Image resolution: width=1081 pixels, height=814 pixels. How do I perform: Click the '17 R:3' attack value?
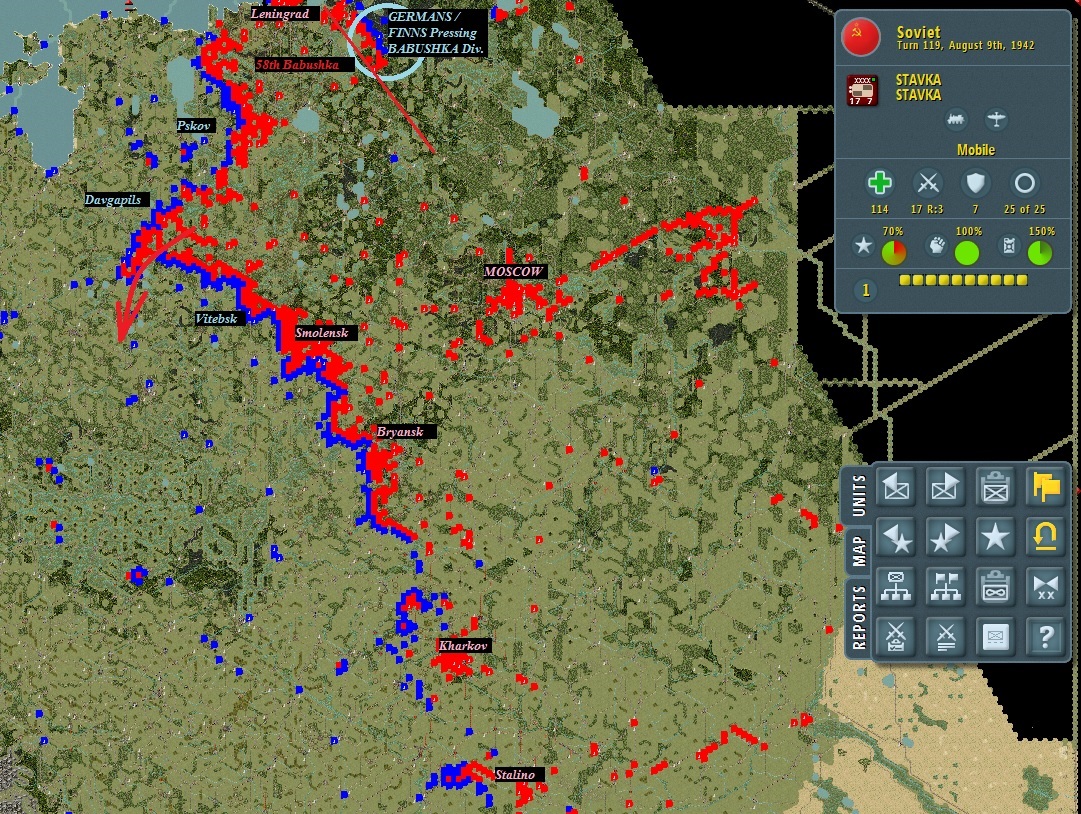coord(927,209)
